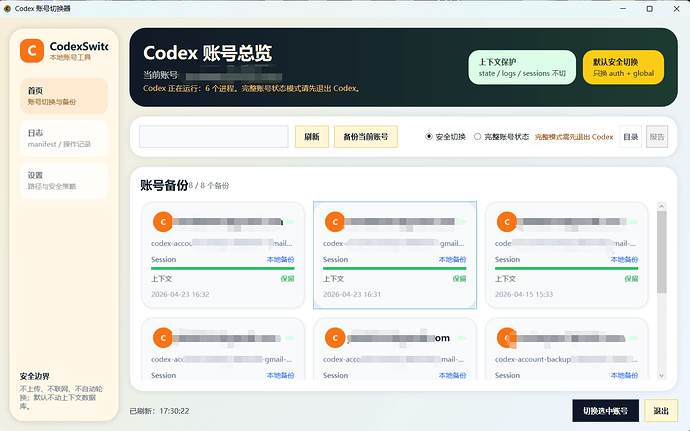
Task: Click Session progress bar on 2026-04-15 15:33 card
Action: (x=566, y=268)
